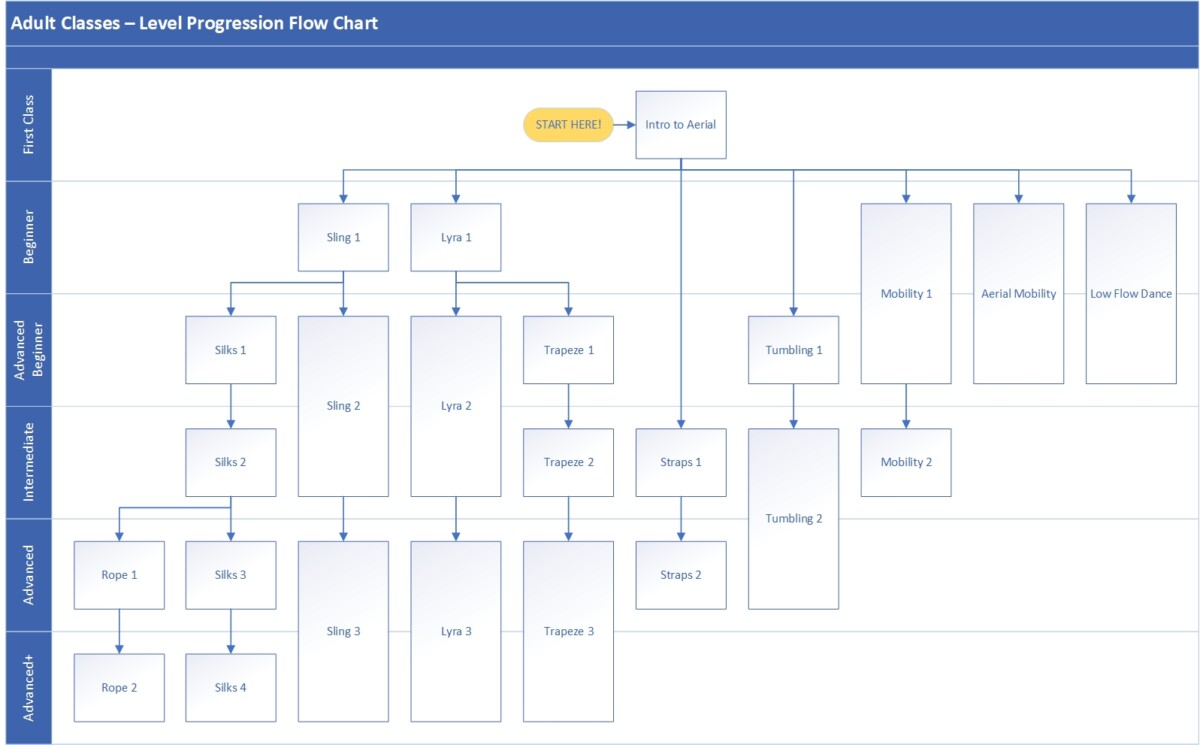Click the Sling 1 class box

pyautogui.click(x=343, y=237)
